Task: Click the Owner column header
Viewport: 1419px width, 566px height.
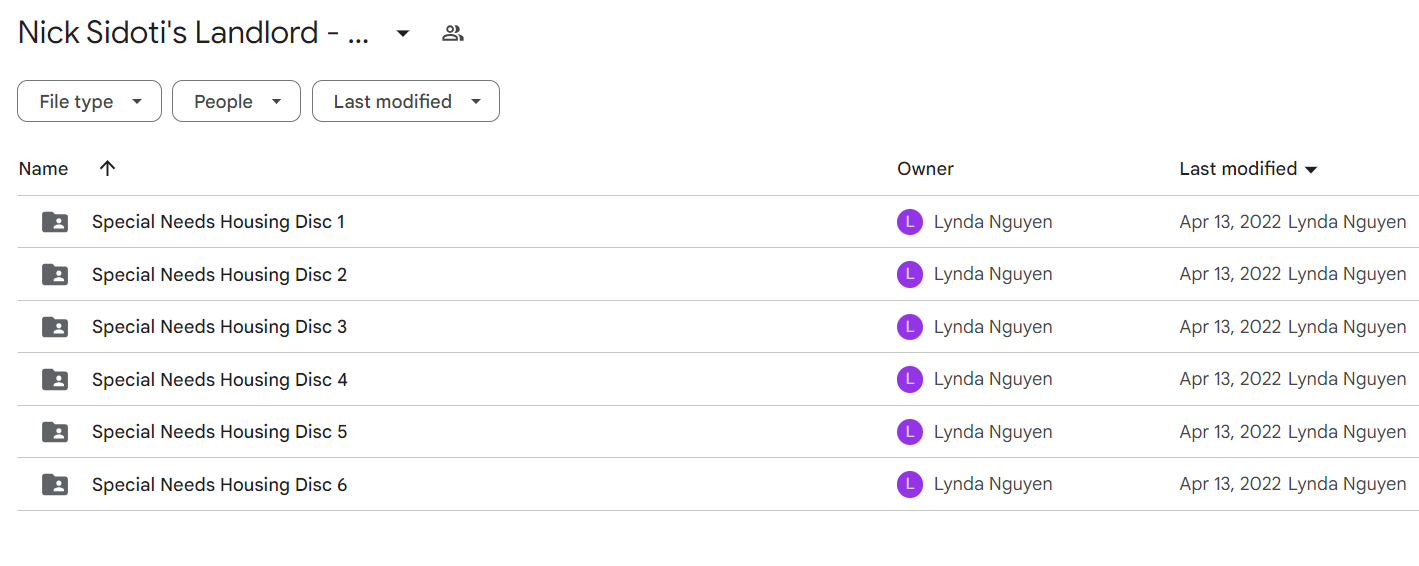Action: (x=926, y=169)
